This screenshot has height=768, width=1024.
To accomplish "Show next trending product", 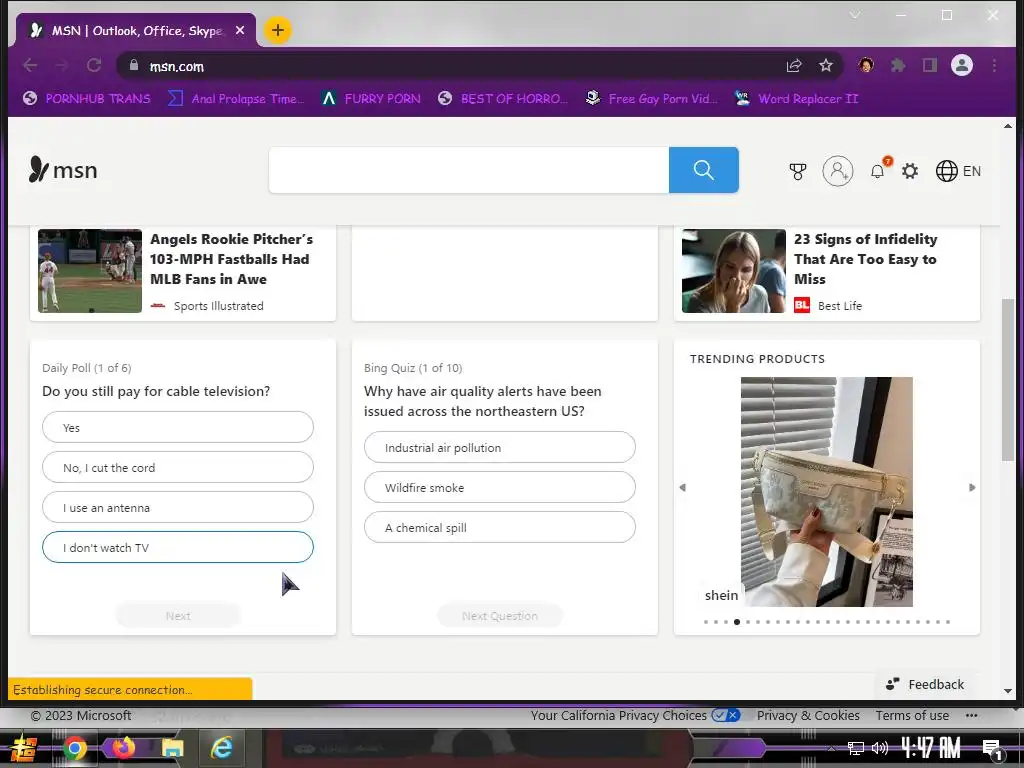I will (972, 487).
